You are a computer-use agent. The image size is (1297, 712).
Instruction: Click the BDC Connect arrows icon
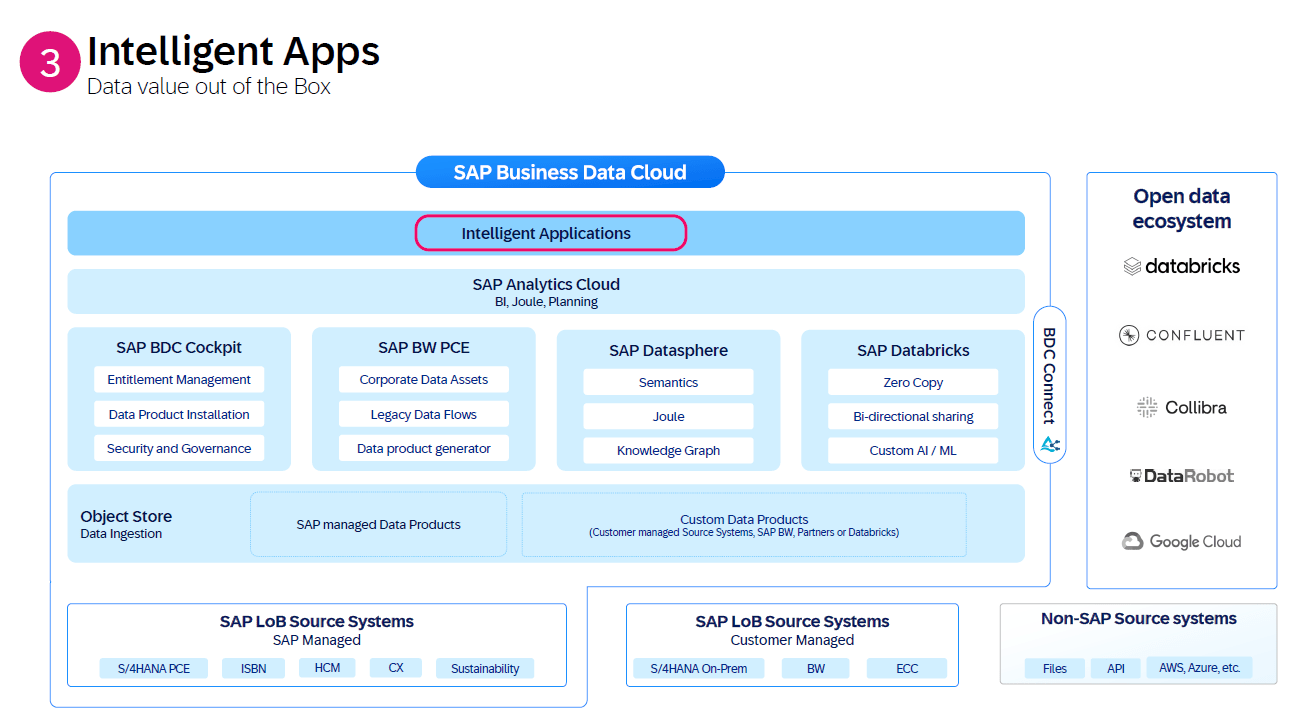tap(1049, 446)
